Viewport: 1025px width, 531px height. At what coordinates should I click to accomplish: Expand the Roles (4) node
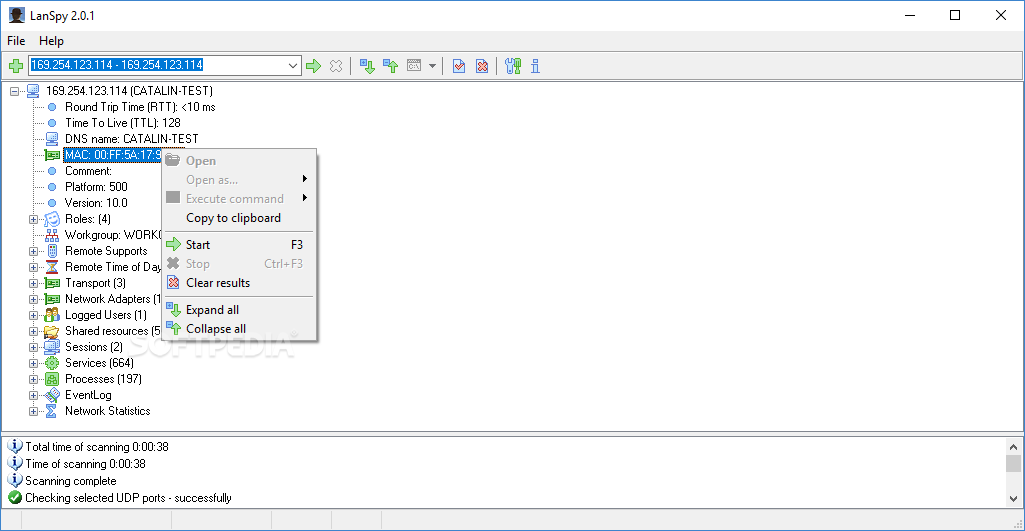click(33, 220)
